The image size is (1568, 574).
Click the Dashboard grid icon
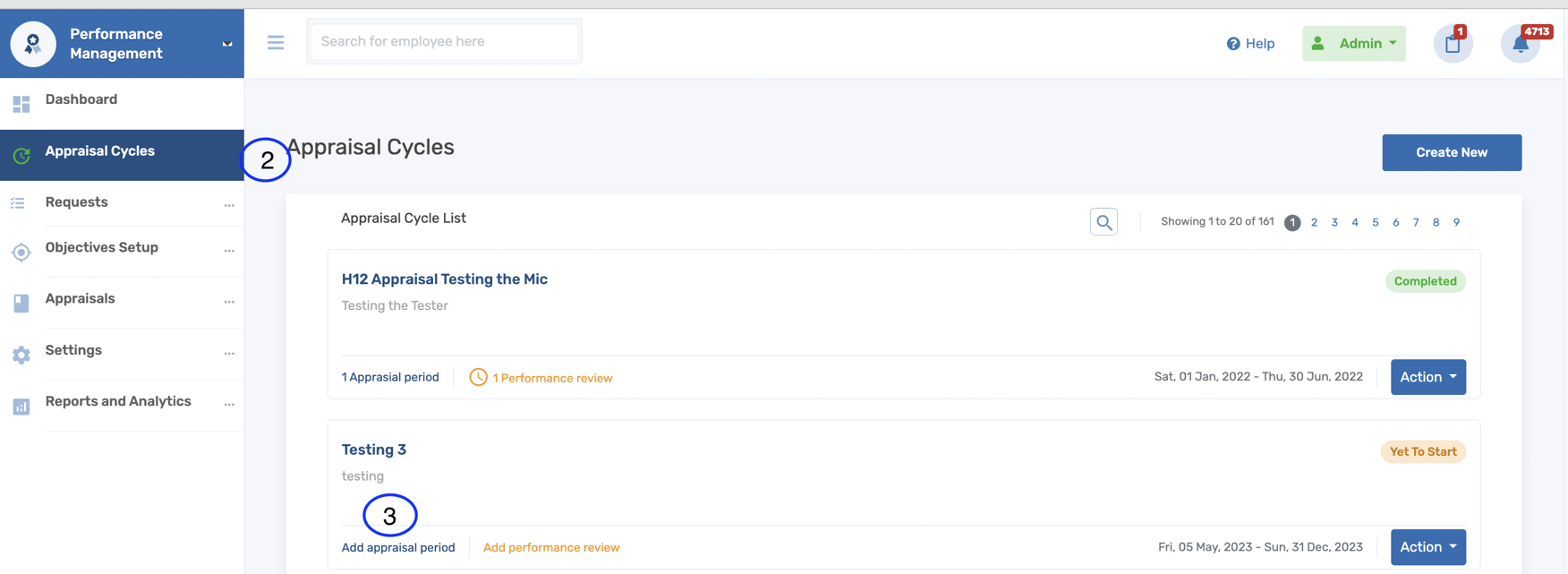click(x=21, y=104)
